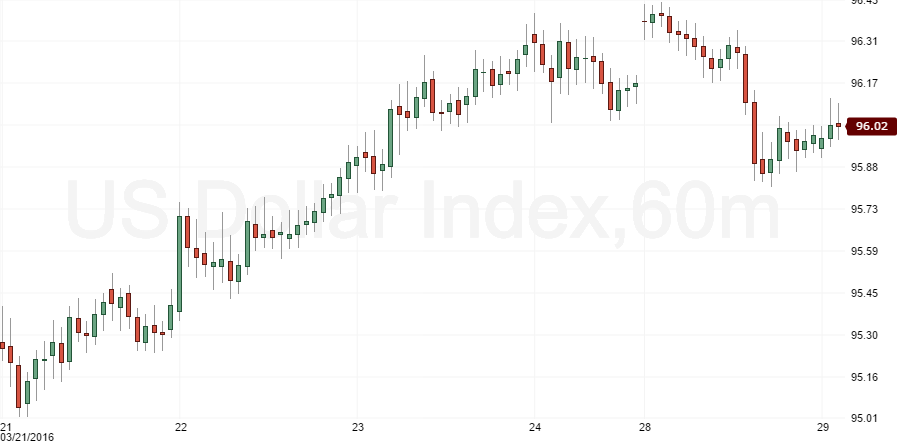Select the 95.73 price level label

pos(864,209)
